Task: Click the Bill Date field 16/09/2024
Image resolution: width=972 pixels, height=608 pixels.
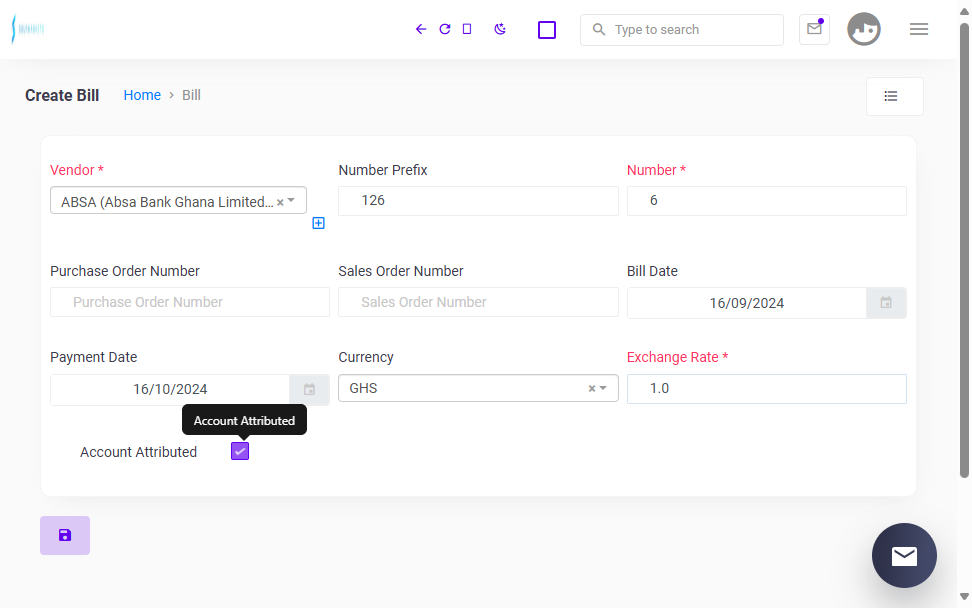Action: click(x=746, y=303)
